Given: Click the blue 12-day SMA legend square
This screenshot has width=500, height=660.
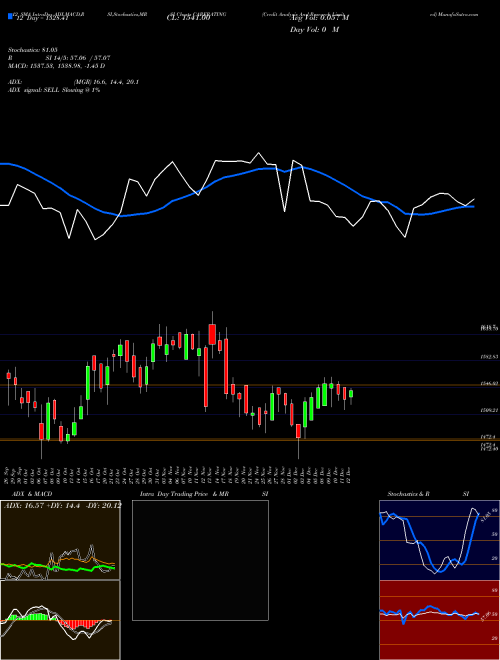Looking at the screenshot, I should coord(10,16).
